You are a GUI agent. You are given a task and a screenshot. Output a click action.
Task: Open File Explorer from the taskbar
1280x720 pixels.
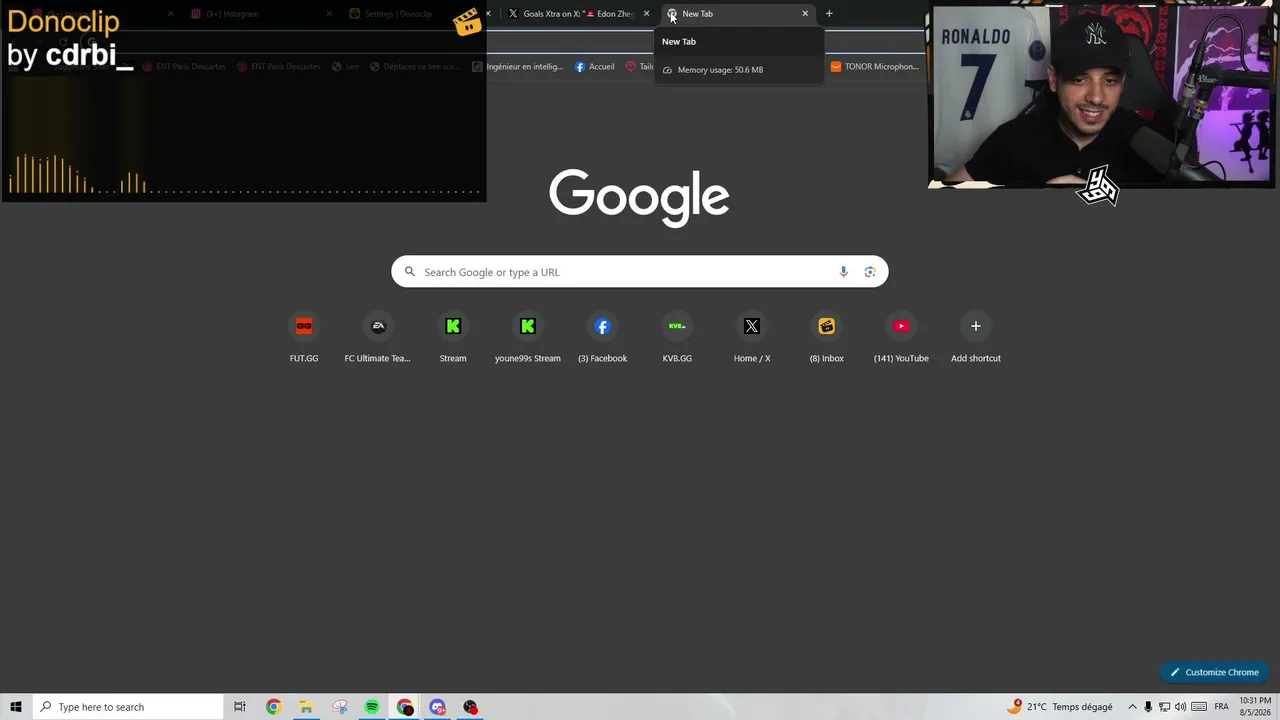(x=306, y=707)
